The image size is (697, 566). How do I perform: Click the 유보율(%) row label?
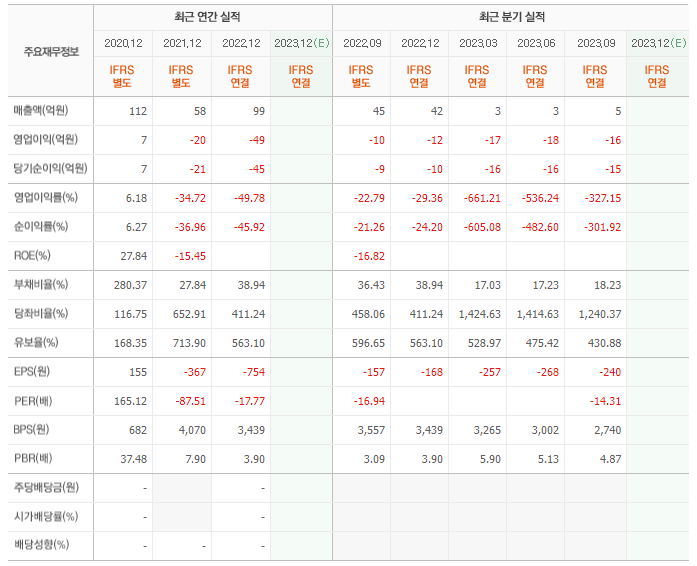[x=36, y=343]
